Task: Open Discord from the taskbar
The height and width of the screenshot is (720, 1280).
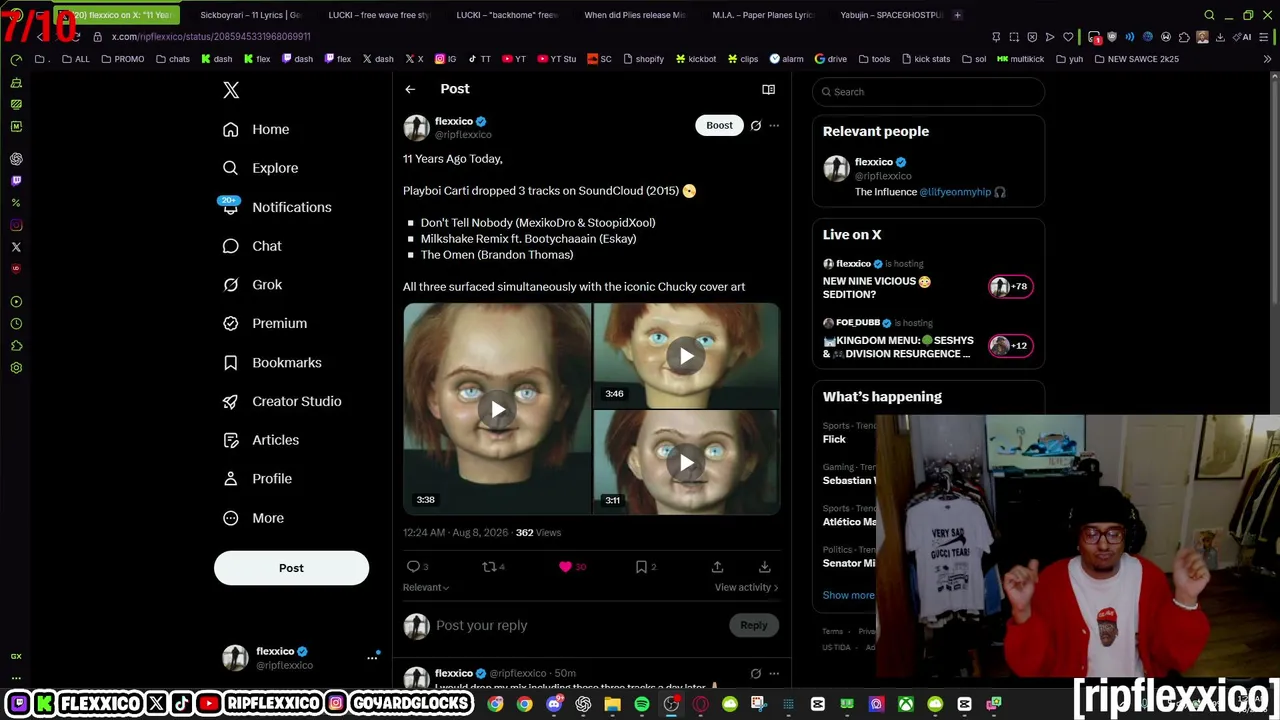Action: 554,704
